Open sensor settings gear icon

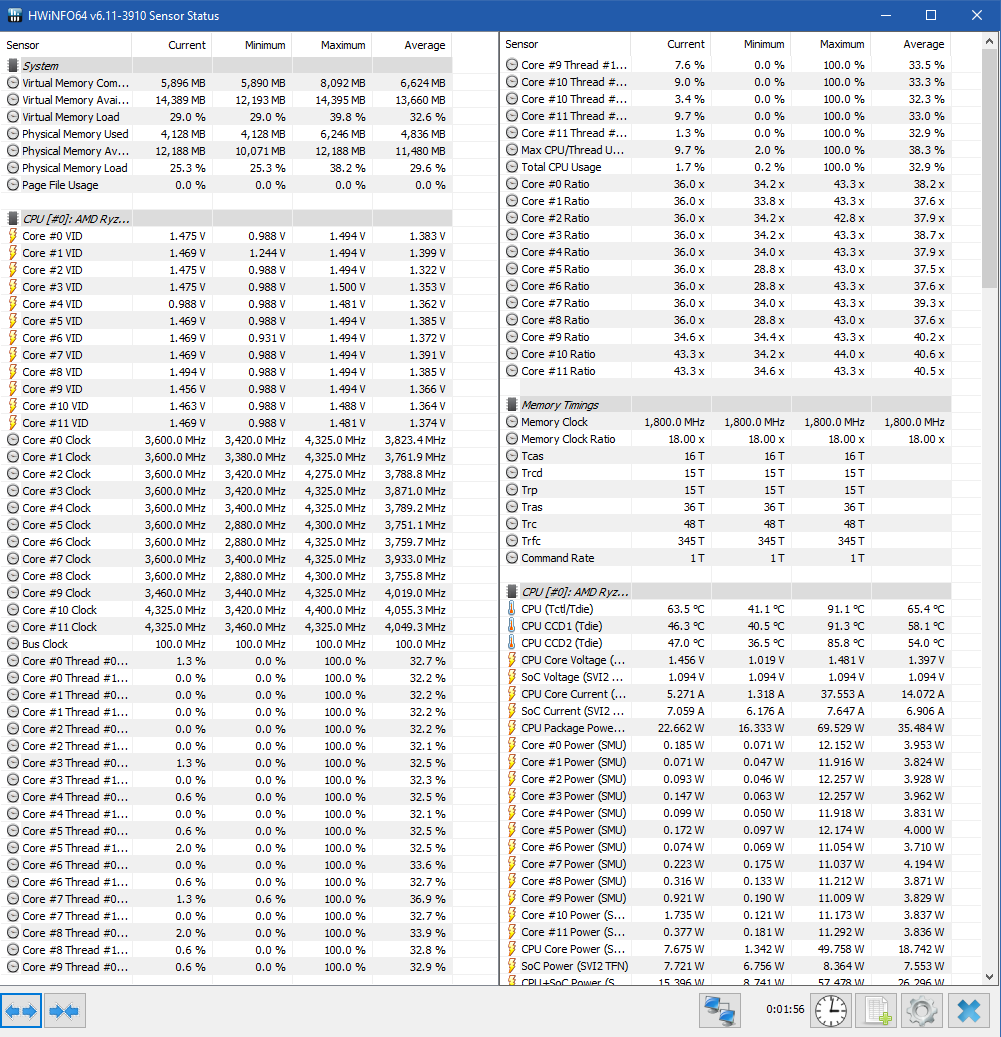(922, 1011)
